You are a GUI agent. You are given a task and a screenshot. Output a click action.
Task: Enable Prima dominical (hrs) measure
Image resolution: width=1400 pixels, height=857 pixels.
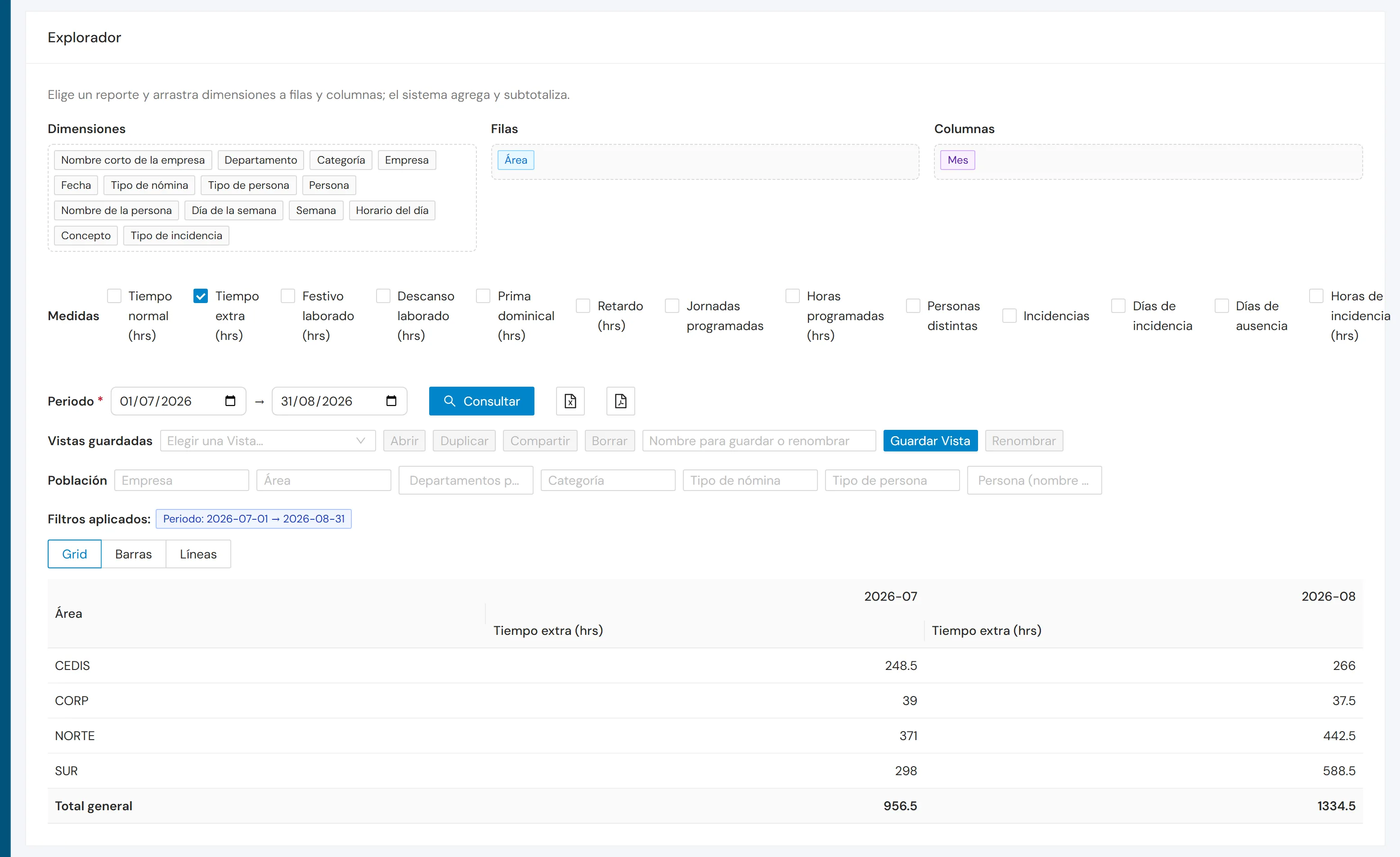pos(483,296)
